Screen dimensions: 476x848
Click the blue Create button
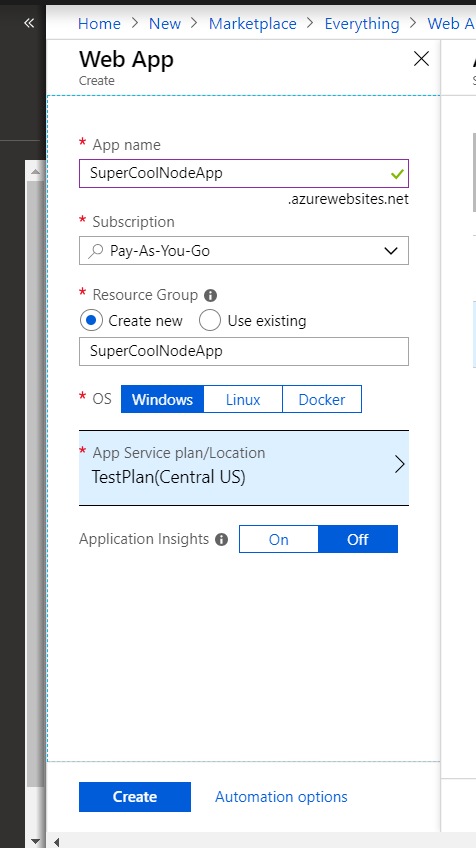click(x=135, y=797)
